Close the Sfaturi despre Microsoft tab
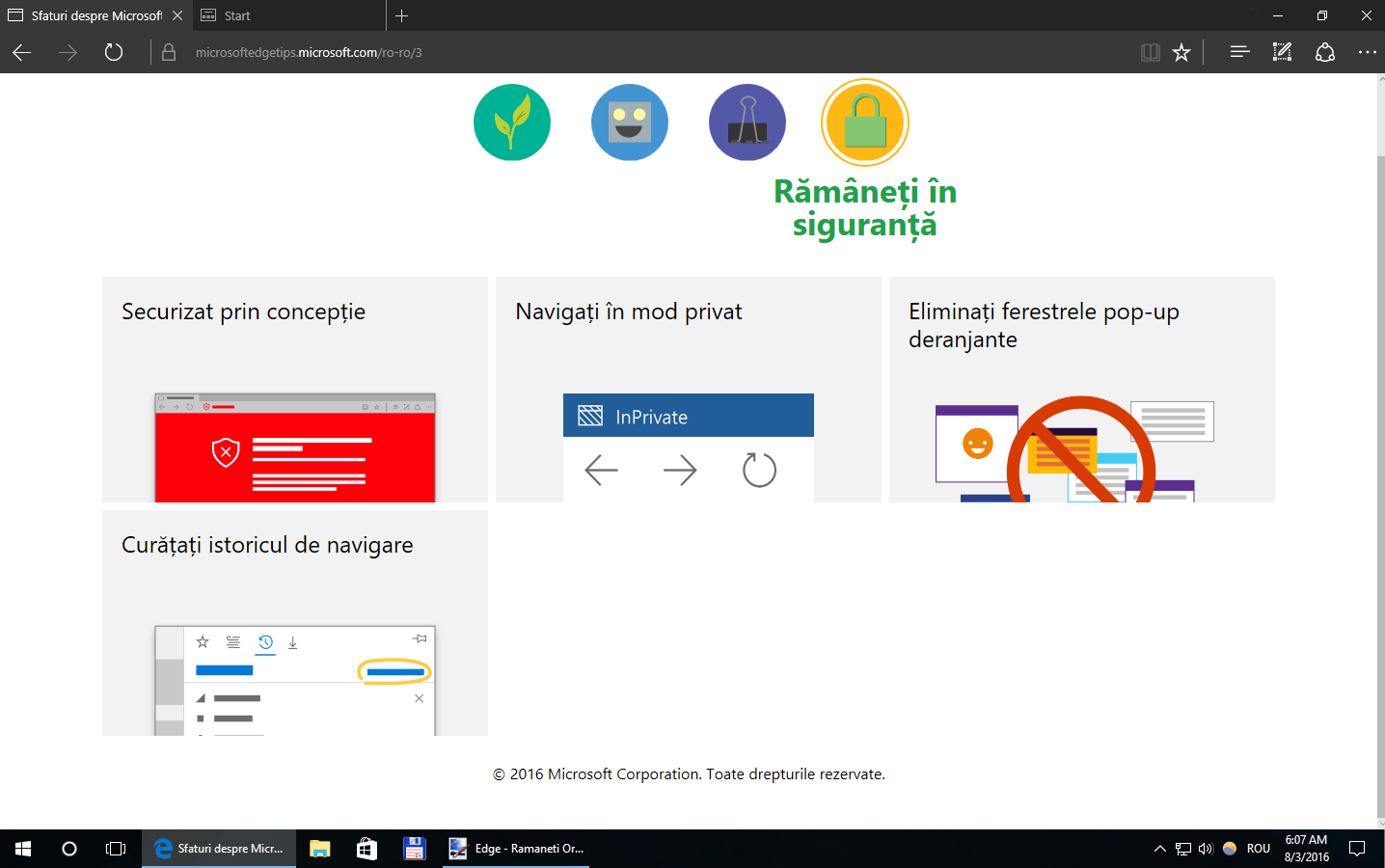Image resolution: width=1385 pixels, height=868 pixels. [x=177, y=15]
